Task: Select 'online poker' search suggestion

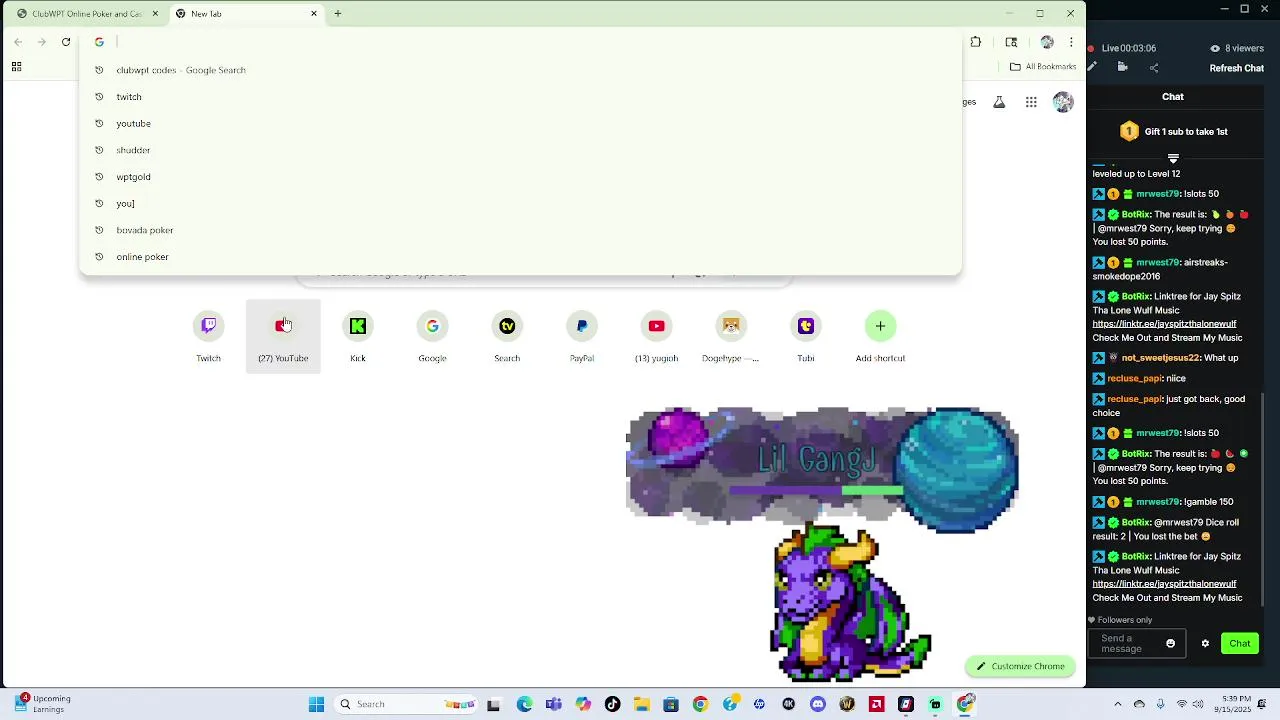Action: pos(520,257)
